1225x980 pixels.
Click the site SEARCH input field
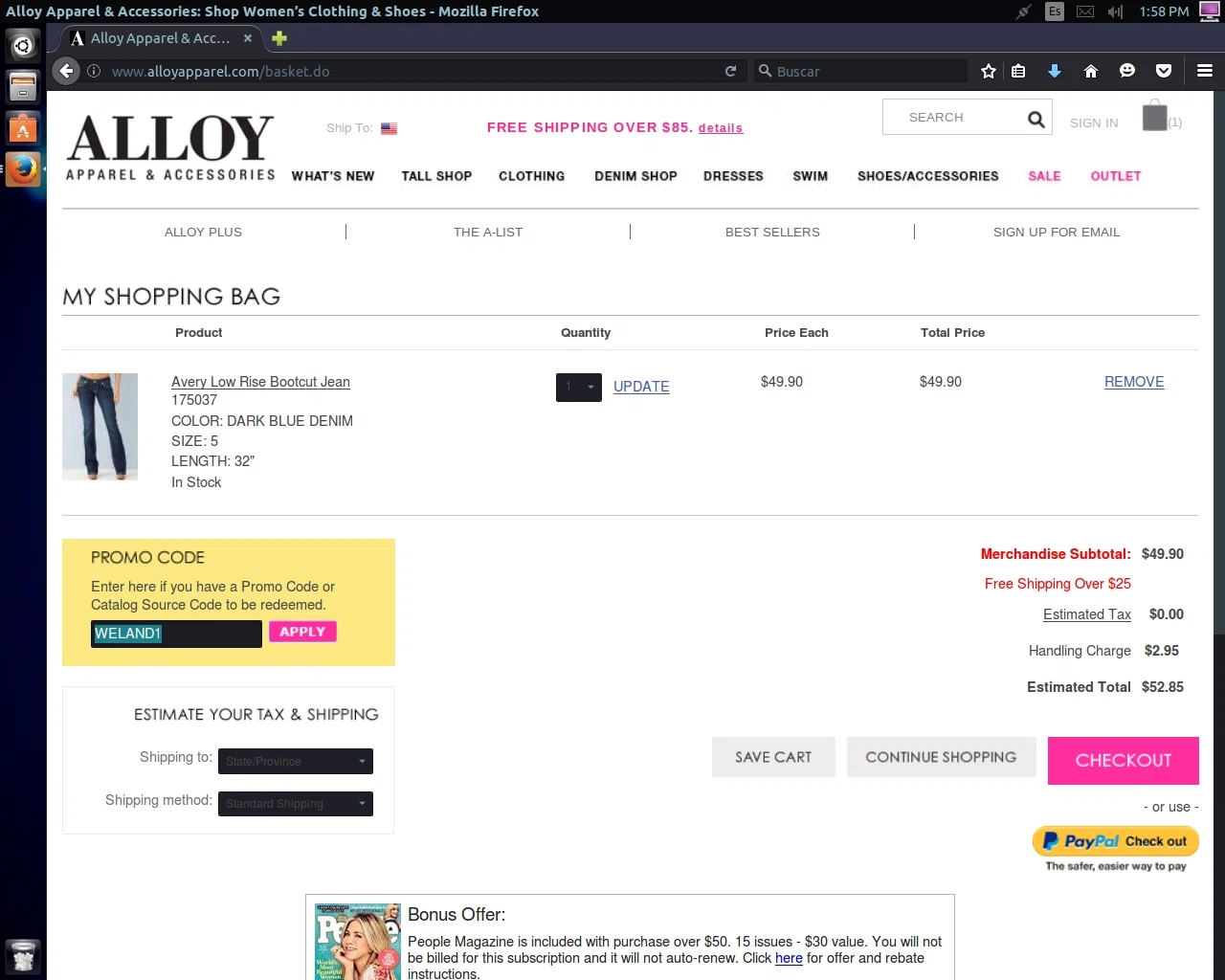[x=953, y=118]
